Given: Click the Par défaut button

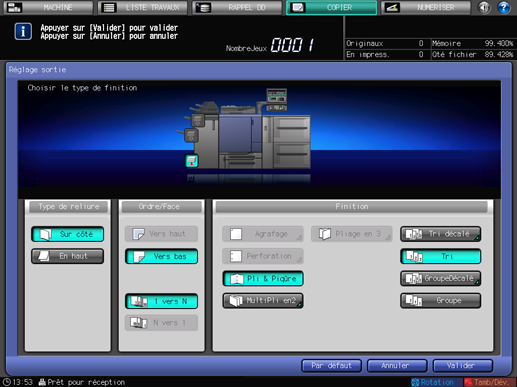Looking at the screenshot, I should coord(331,366).
